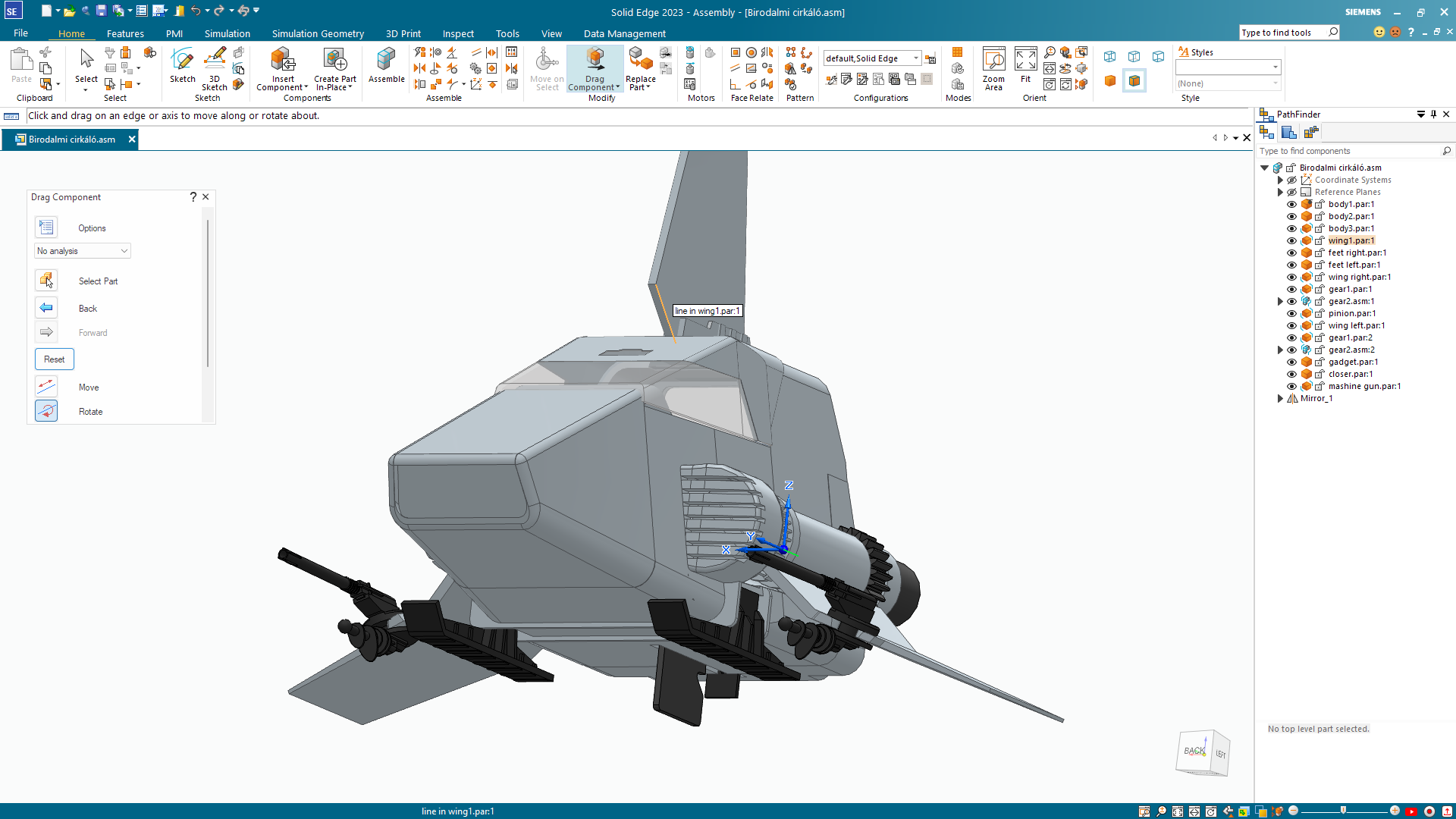Click the Zoom Area tool
Screen dimensions: 1456x819
pos(993,68)
